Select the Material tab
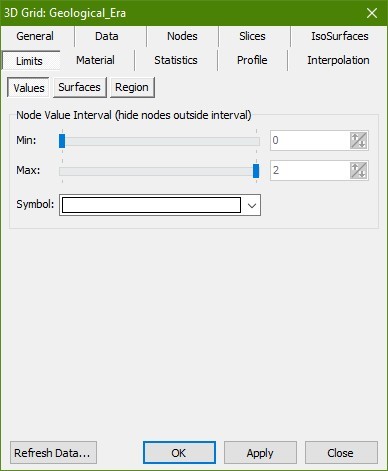This screenshot has width=388, height=471. (x=95, y=60)
